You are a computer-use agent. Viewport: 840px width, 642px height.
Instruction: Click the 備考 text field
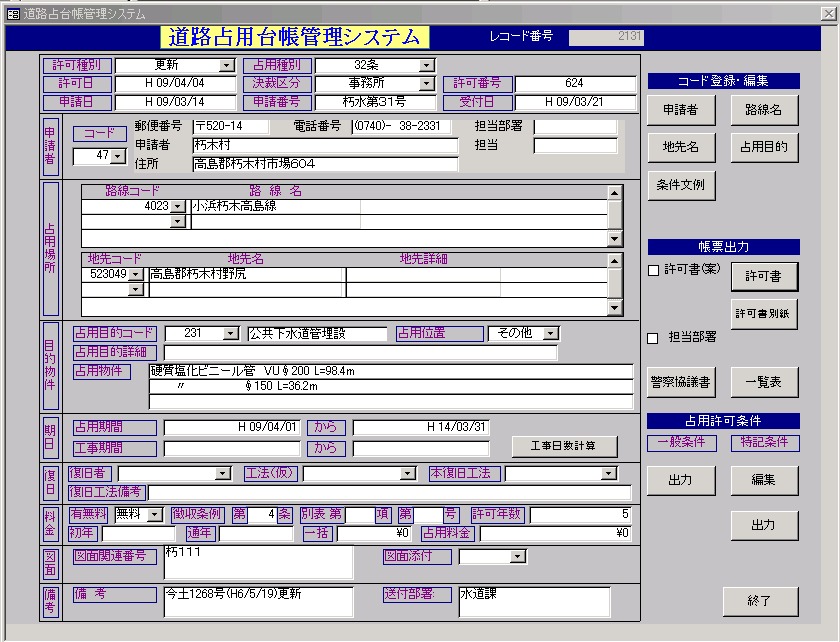click(x=258, y=601)
